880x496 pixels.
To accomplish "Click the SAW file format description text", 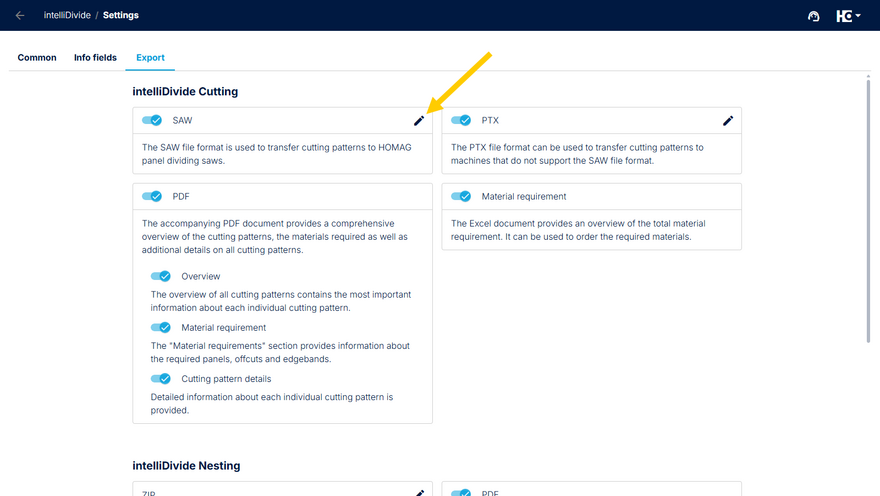I will coord(277,154).
